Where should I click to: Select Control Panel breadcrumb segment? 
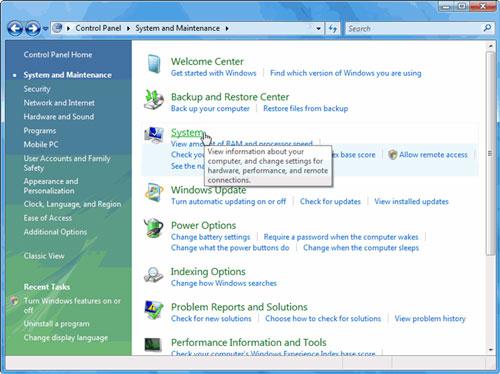(x=98, y=28)
